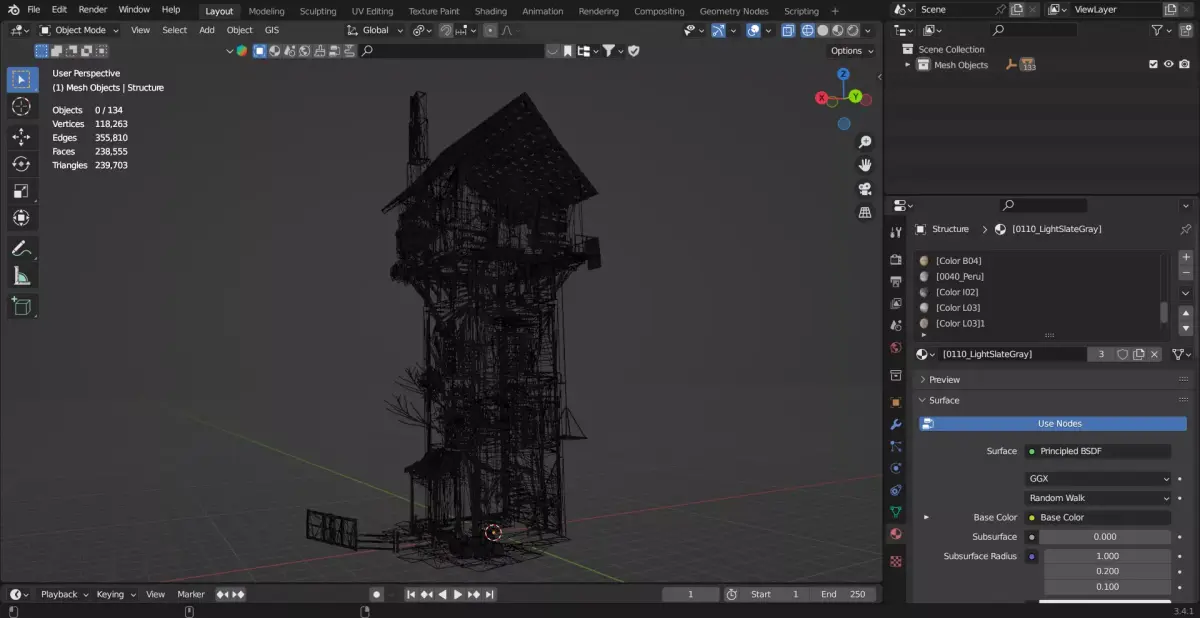
Task: Select the Measure tool
Action: (21, 276)
